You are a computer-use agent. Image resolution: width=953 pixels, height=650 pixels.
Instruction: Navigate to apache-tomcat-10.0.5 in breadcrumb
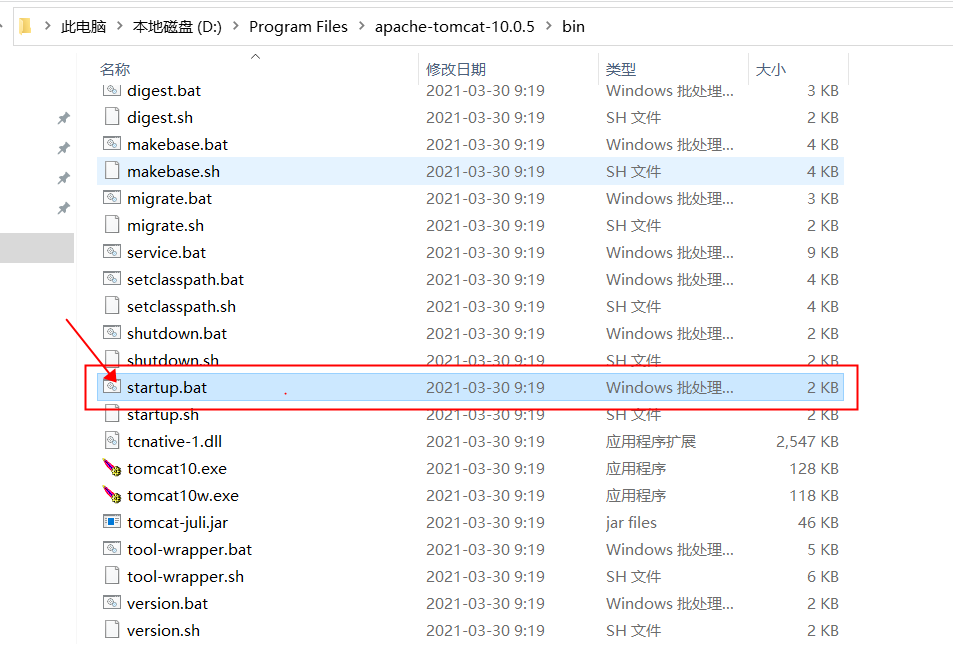coord(455,26)
